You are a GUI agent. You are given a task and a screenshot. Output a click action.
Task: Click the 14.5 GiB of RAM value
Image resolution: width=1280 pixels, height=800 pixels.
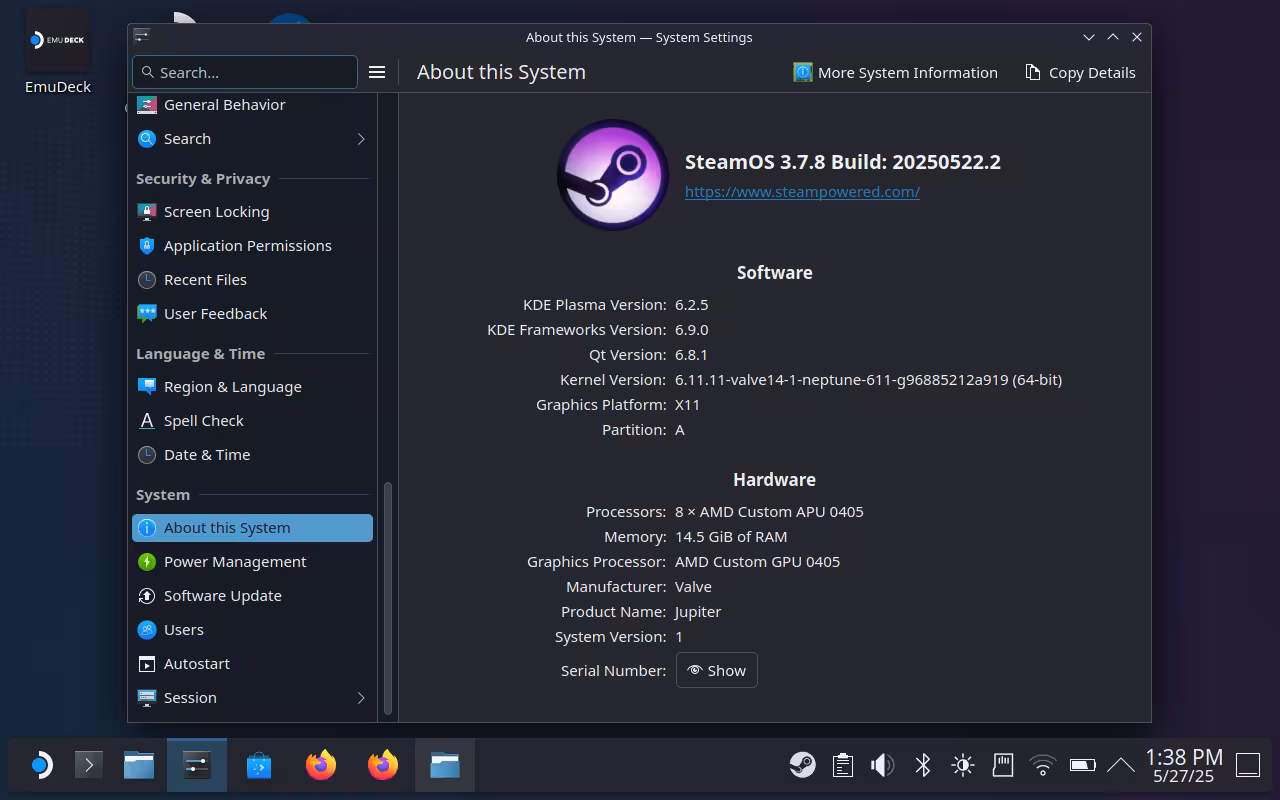coord(731,537)
